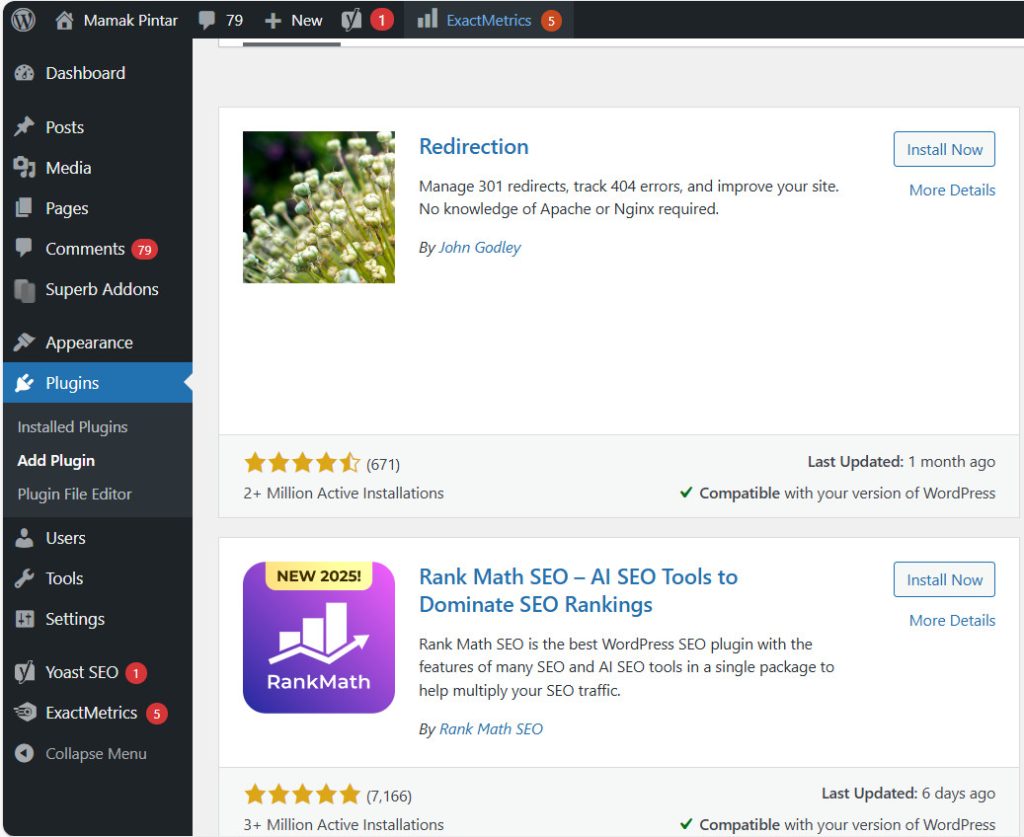Screen dimensions: 1024x837
Task: Click the Tools wrench icon
Action: [x=24, y=578]
